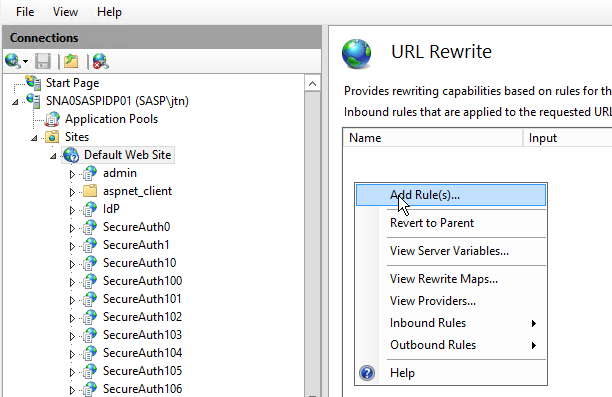Image resolution: width=612 pixels, height=397 pixels.
Task: Click the aspnet_client folder icon
Action: click(90, 191)
